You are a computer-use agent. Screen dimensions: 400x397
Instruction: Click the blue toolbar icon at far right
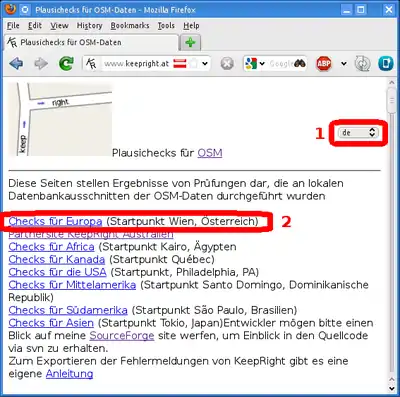(x=386, y=63)
